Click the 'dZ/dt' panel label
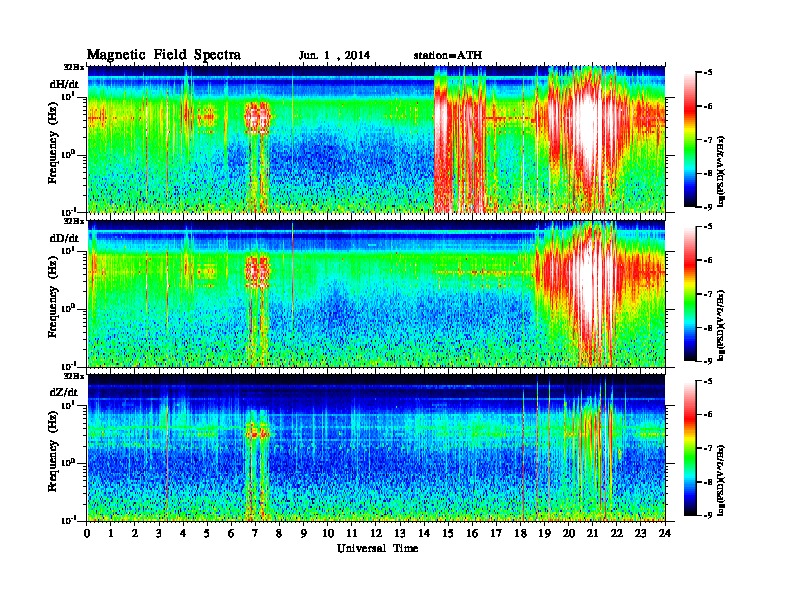 (x=64, y=392)
